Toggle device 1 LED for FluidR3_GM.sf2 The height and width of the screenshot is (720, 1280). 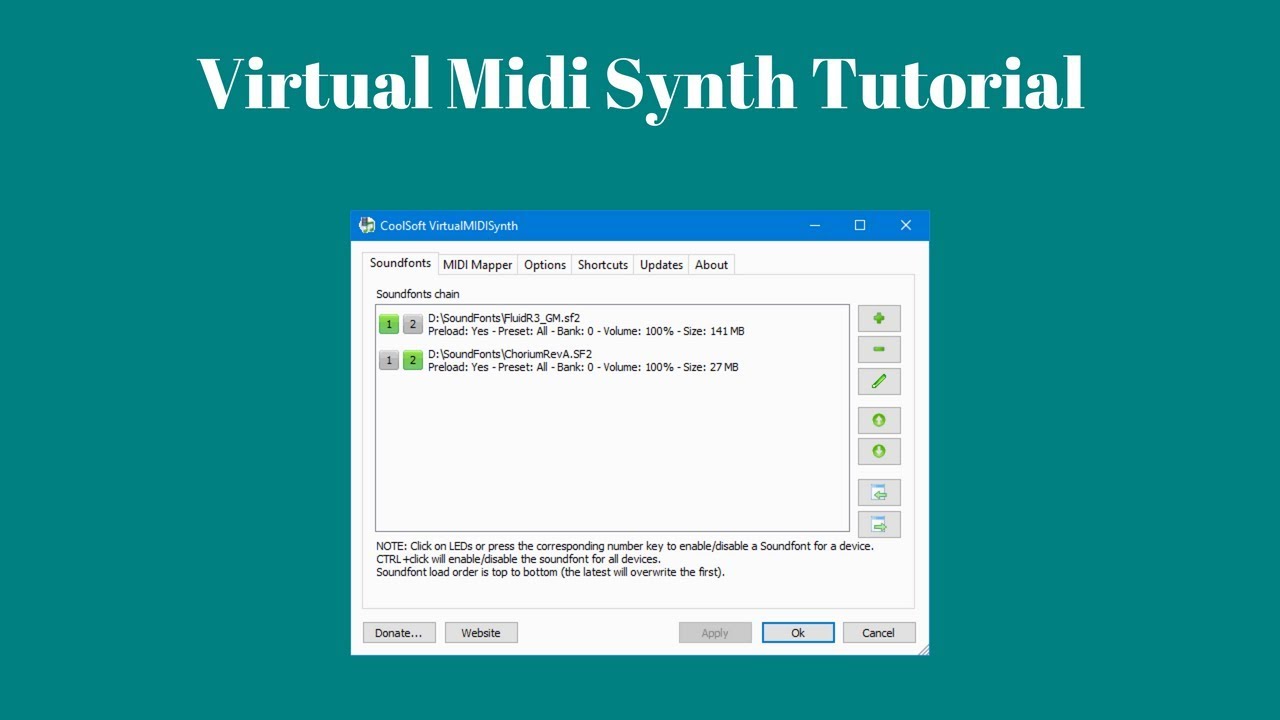[389, 324]
